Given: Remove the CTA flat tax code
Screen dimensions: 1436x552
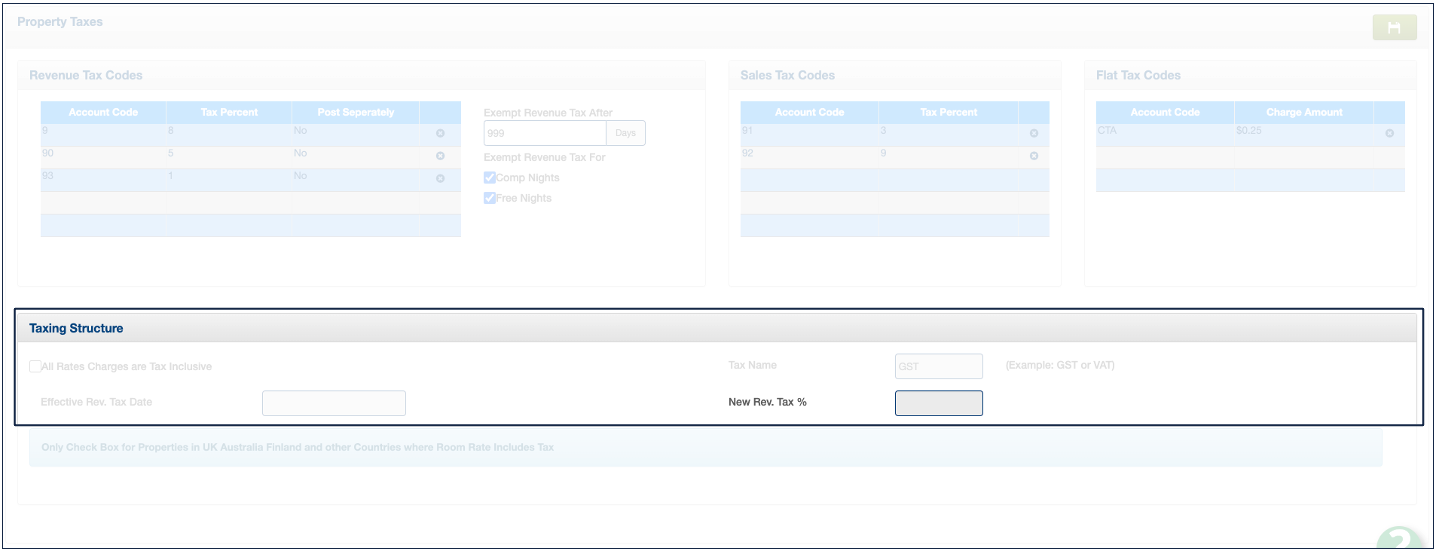Looking at the screenshot, I should [1389, 134].
